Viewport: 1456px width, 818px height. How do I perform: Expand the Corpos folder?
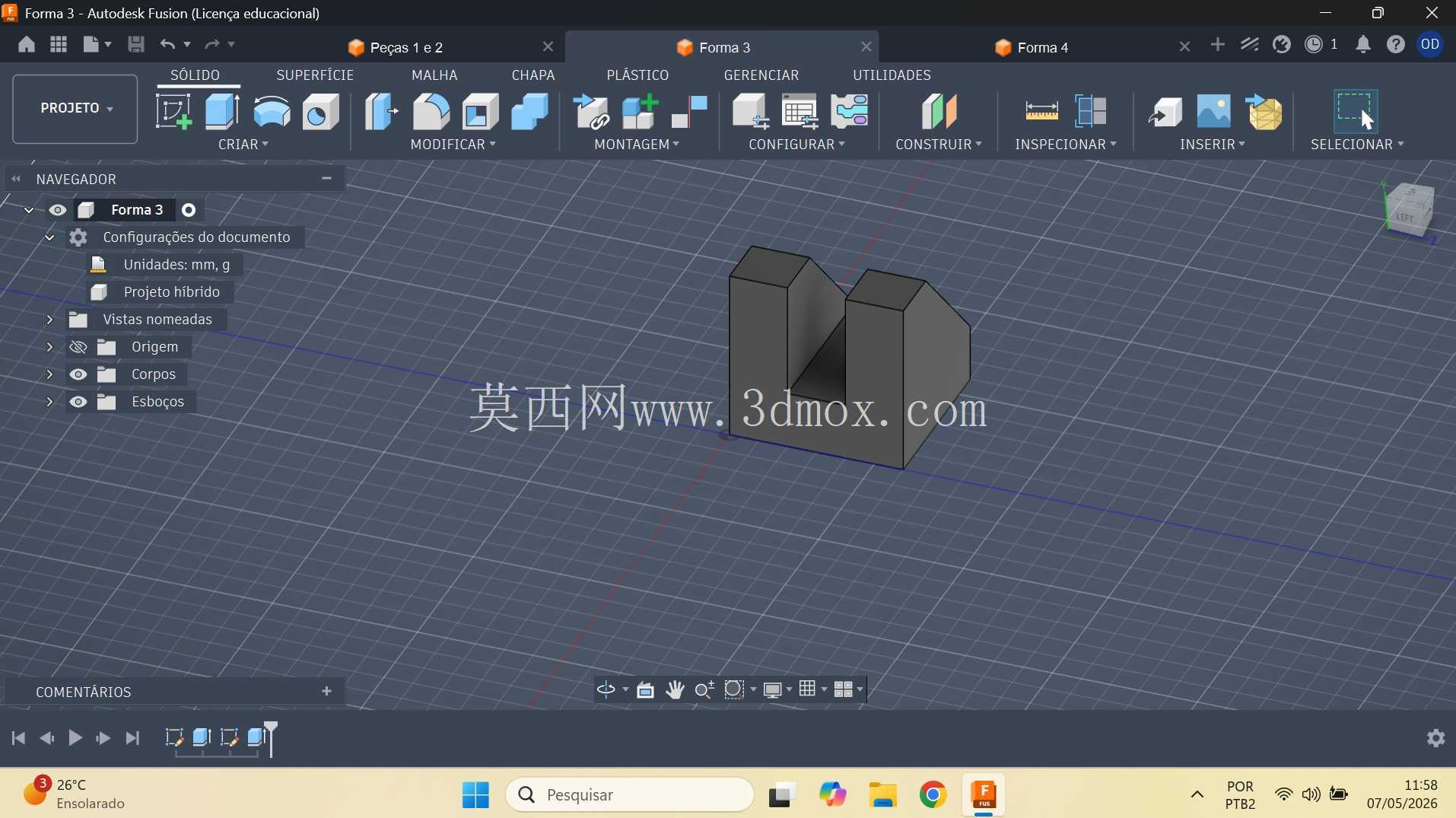(49, 374)
